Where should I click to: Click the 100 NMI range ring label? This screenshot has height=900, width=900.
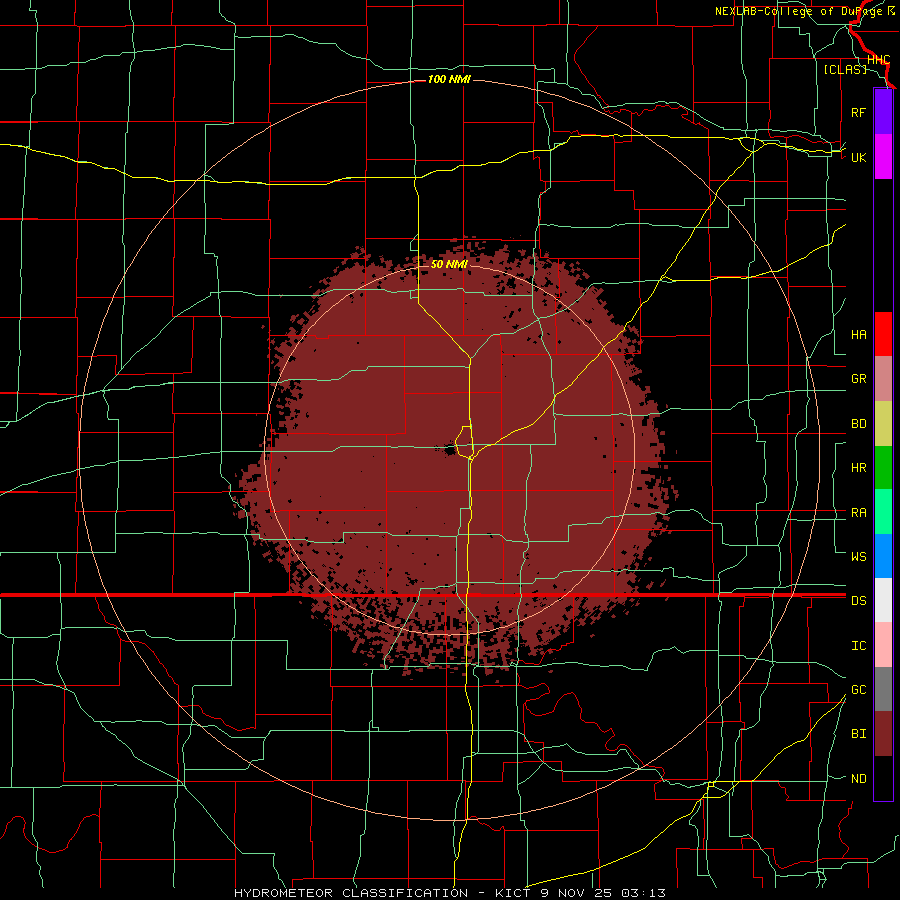point(449,79)
